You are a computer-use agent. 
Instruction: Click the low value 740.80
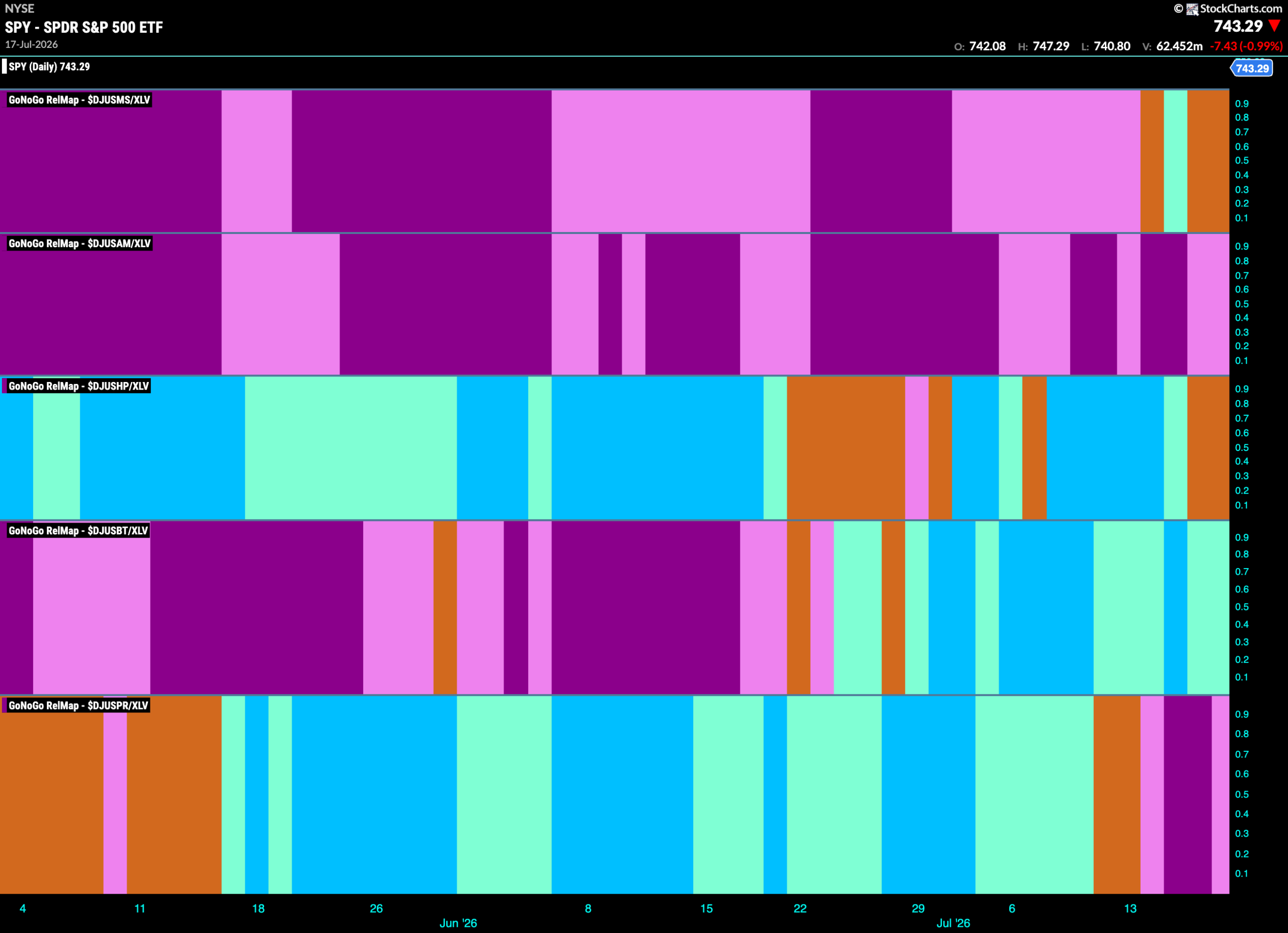pos(1112,47)
